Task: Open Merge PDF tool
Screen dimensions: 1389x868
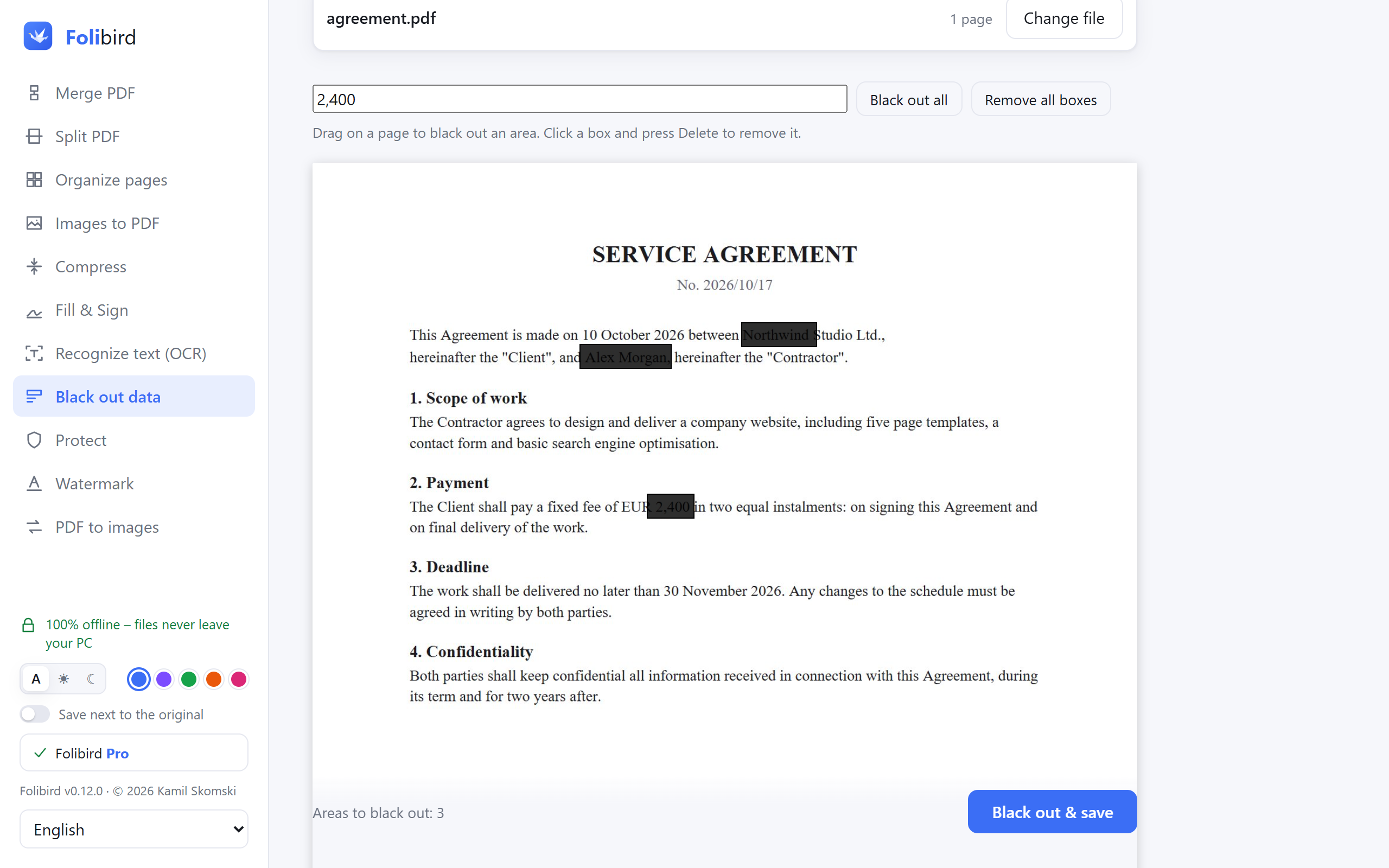Action: tap(133, 93)
